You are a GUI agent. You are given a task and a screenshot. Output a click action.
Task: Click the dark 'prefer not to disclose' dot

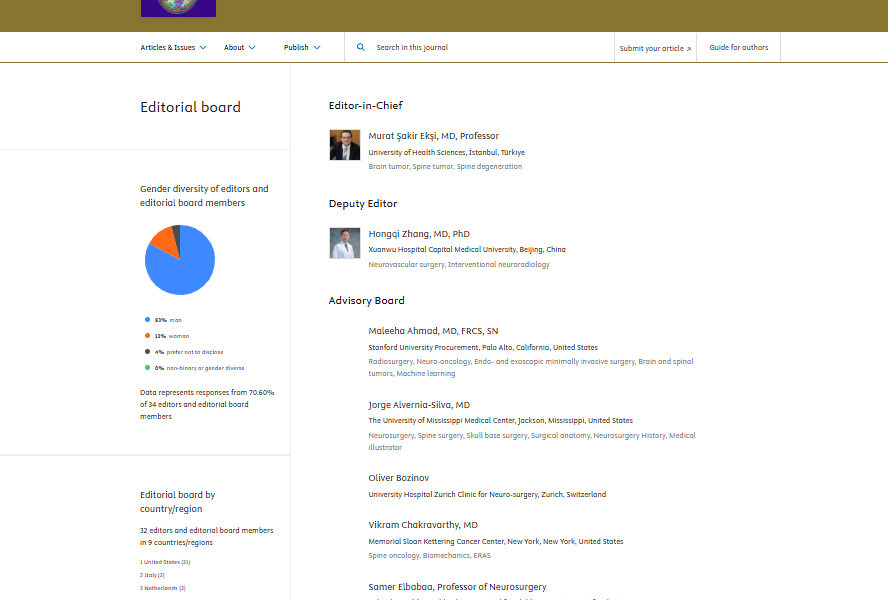coord(147,352)
